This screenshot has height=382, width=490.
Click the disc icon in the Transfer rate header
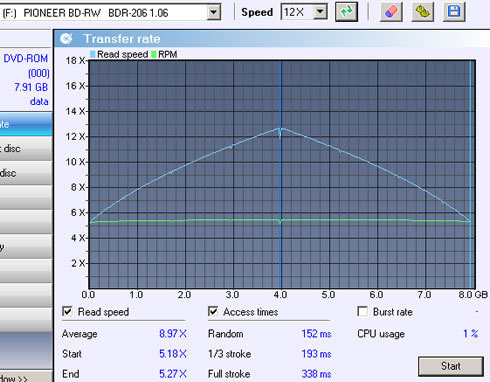tap(66, 39)
